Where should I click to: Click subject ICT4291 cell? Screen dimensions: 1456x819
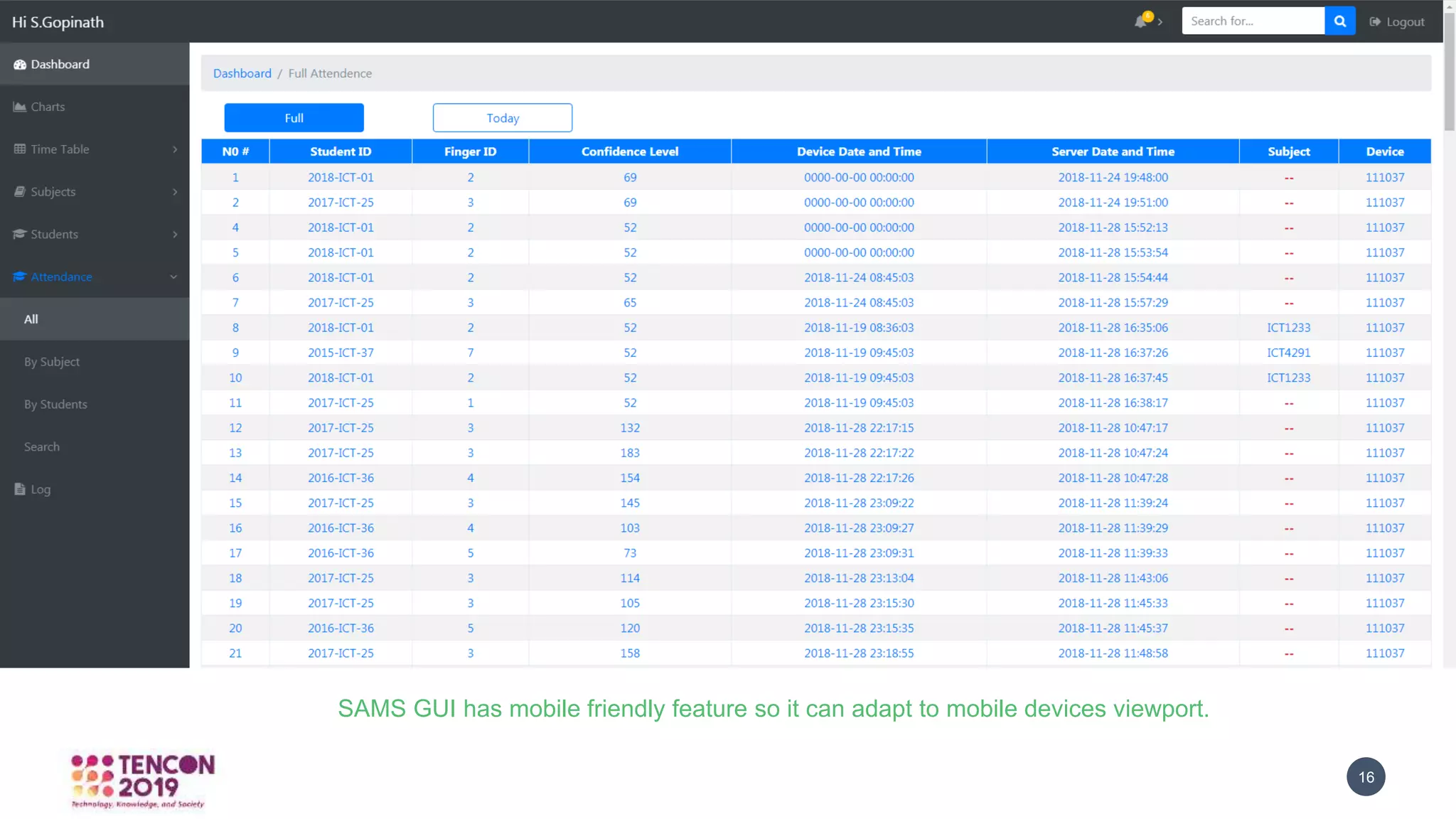click(x=1288, y=353)
